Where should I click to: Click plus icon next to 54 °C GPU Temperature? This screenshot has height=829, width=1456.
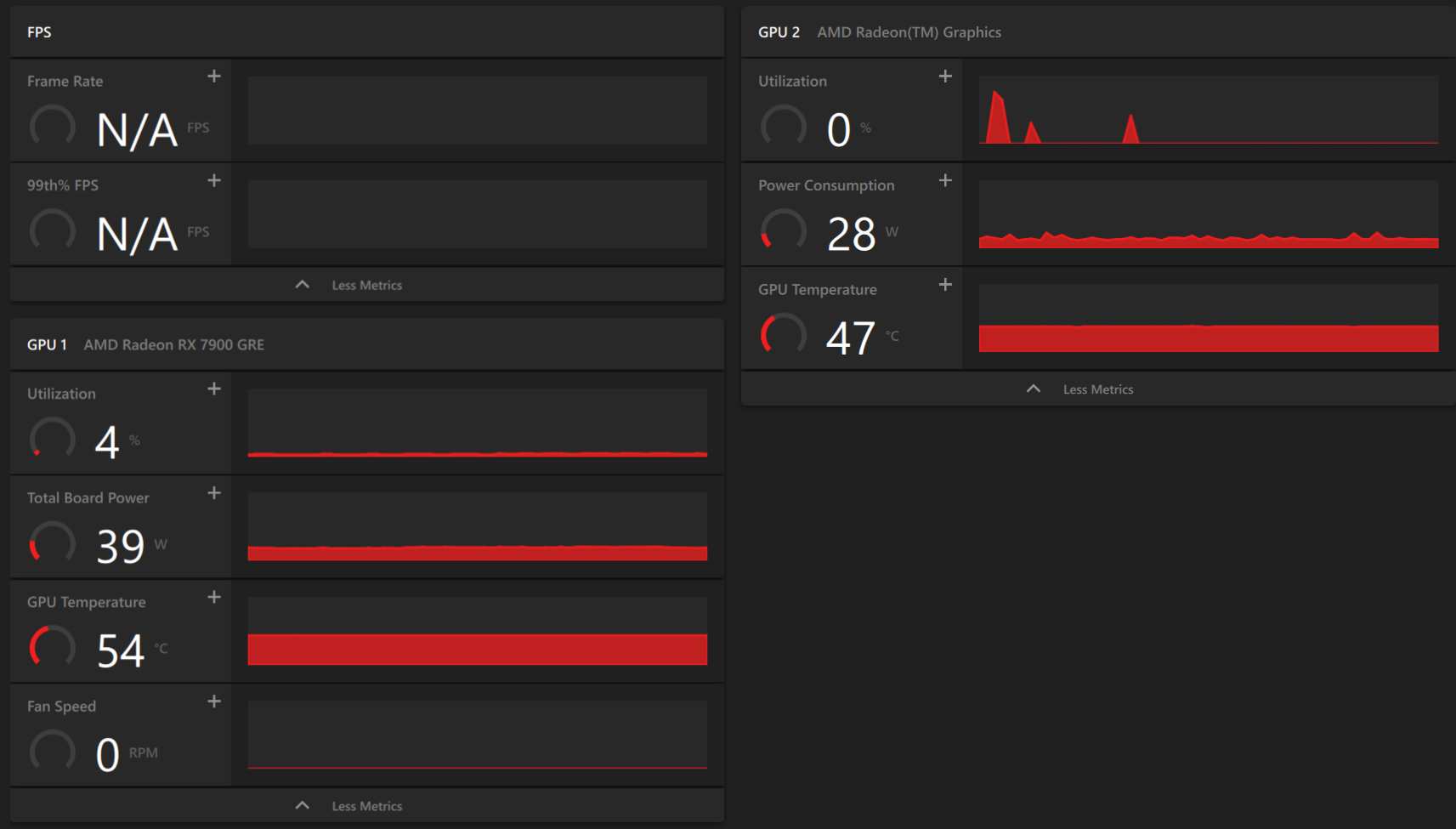(214, 597)
